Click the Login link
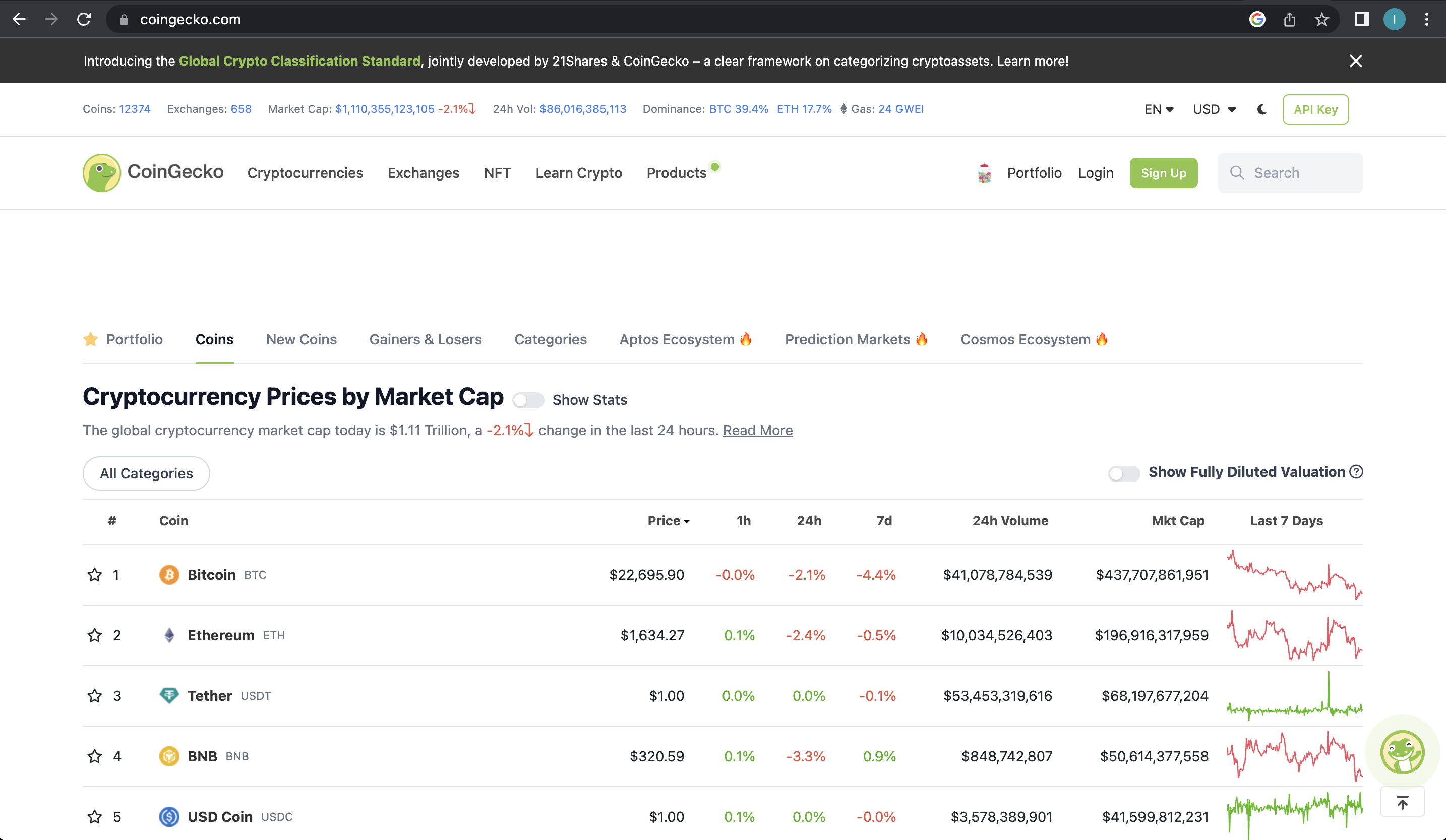This screenshot has width=1446, height=840. (1096, 173)
